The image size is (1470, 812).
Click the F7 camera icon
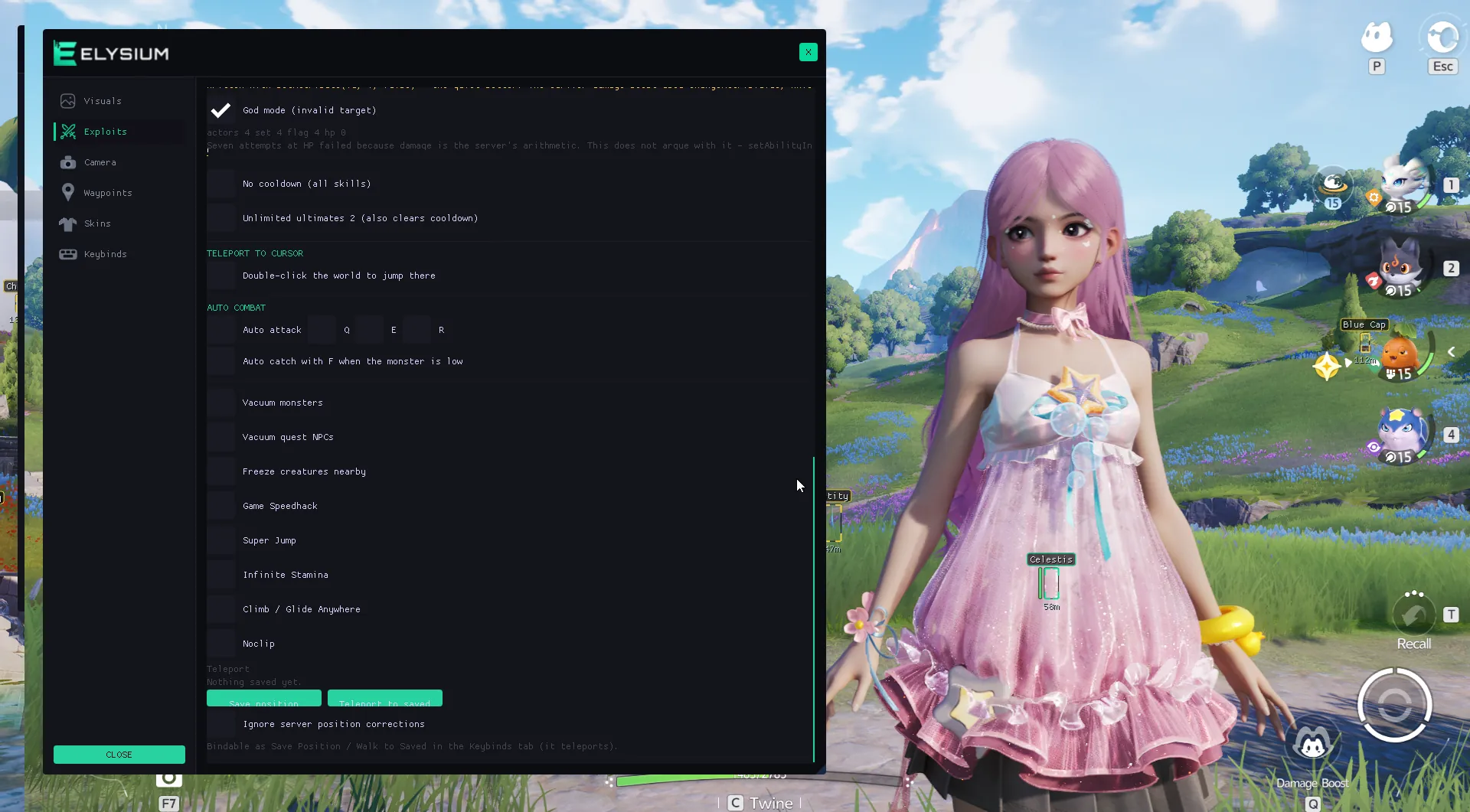169,779
